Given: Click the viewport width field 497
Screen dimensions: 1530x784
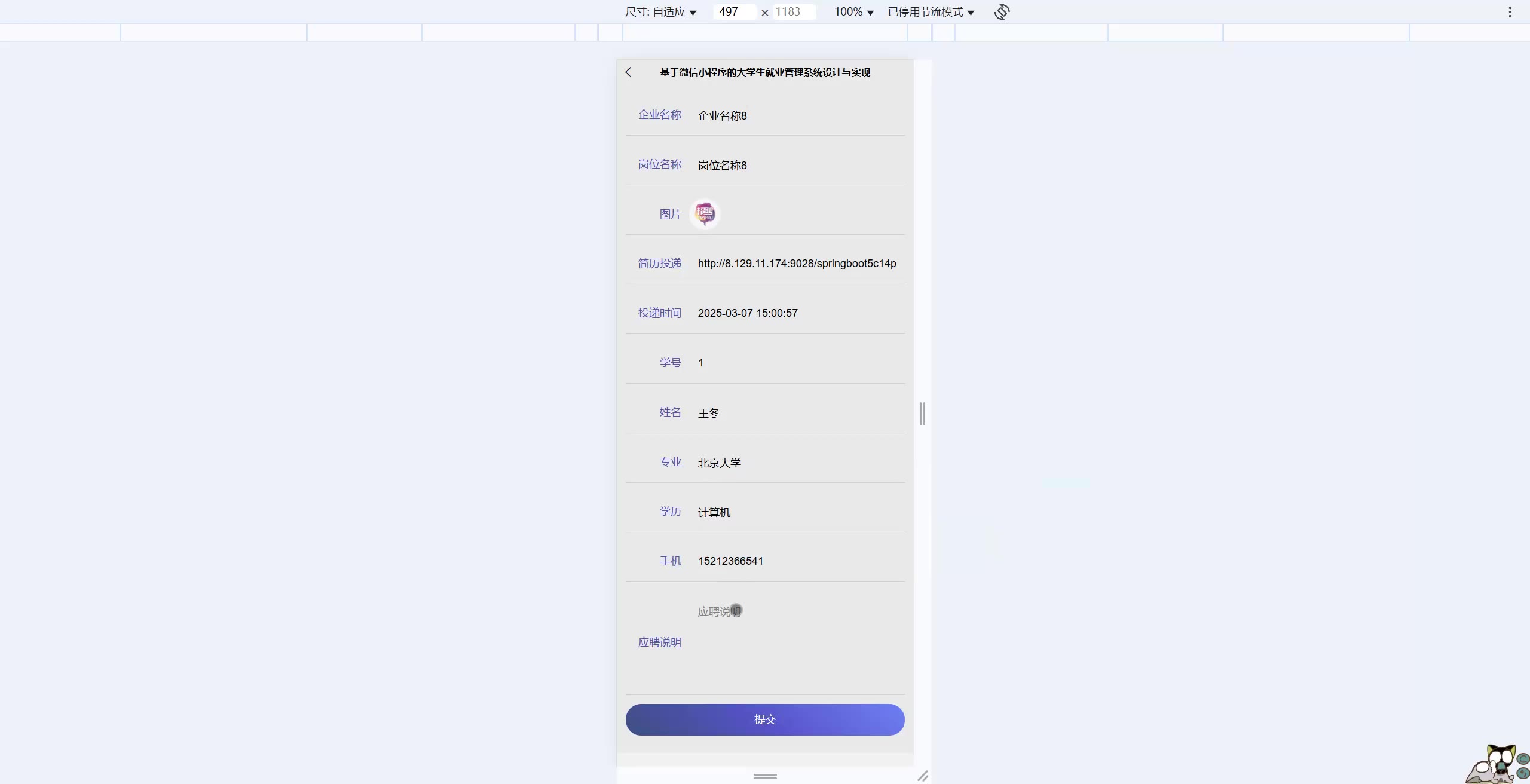Looking at the screenshot, I should click(x=734, y=12).
